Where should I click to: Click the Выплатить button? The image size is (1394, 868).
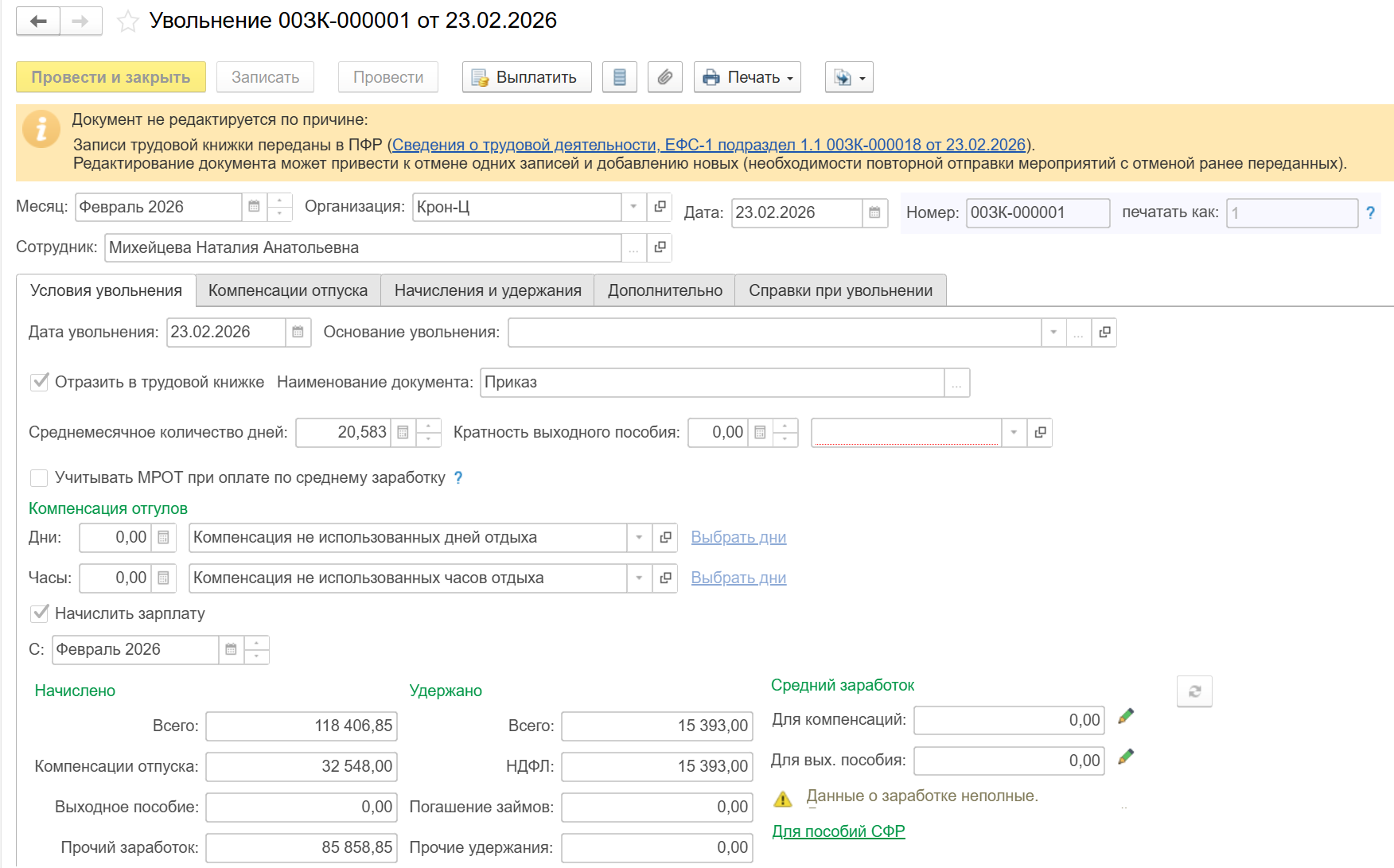[x=526, y=77]
